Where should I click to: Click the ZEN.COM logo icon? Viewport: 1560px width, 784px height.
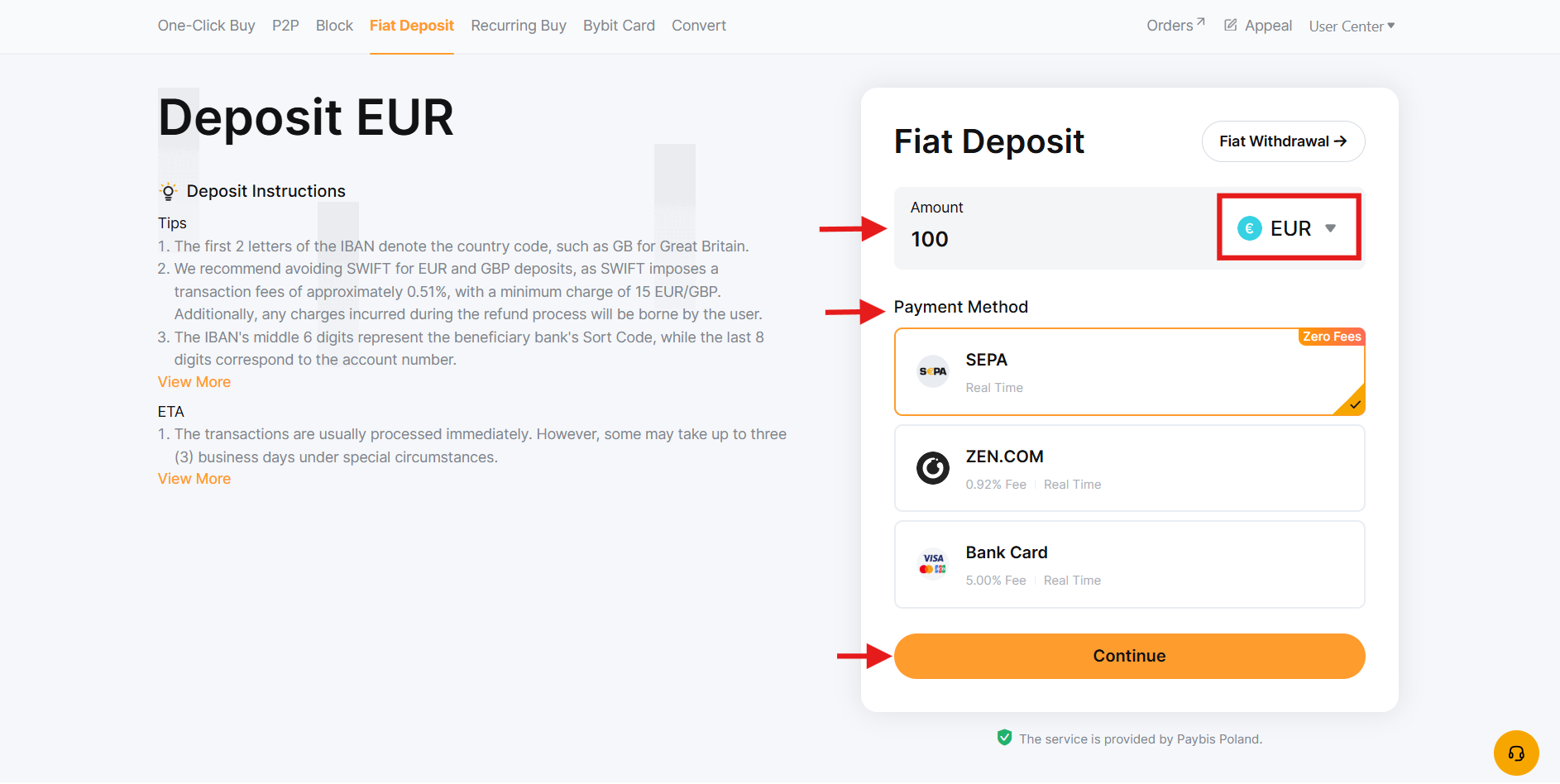933,468
